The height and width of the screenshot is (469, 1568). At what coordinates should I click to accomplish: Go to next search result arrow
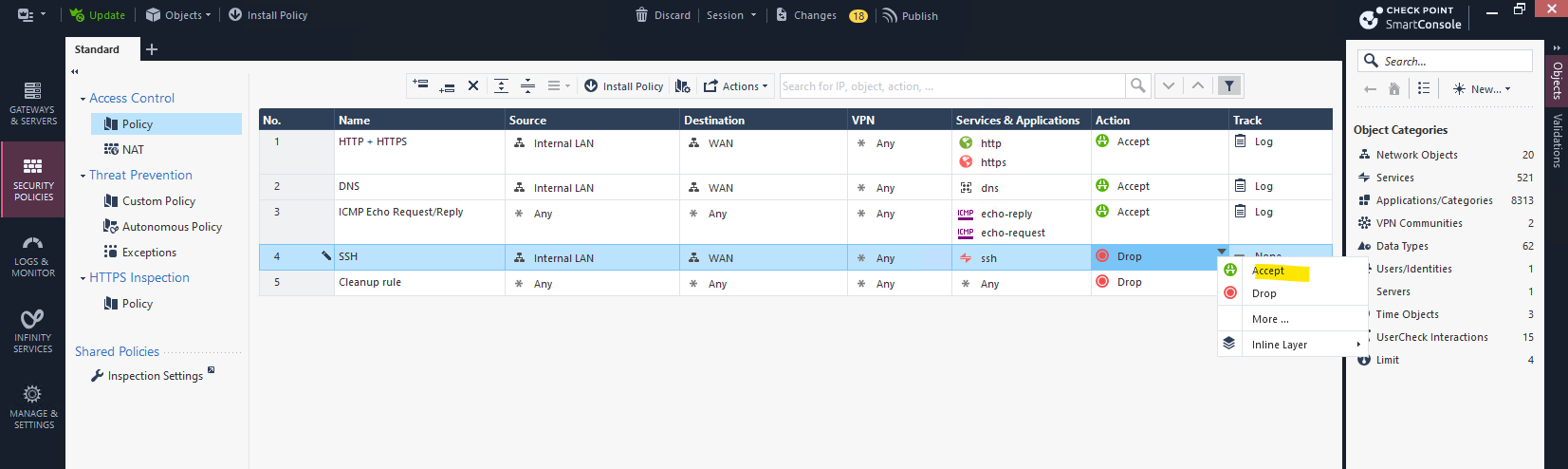[x=1169, y=85]
